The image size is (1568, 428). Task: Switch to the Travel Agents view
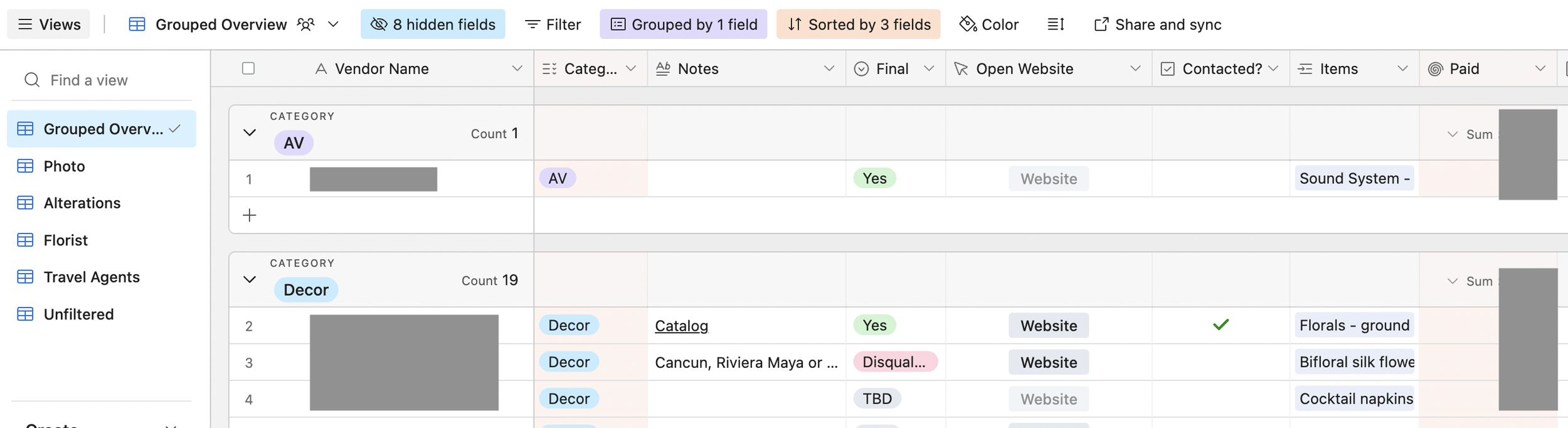pyautogui.click(x=92, y=277)
